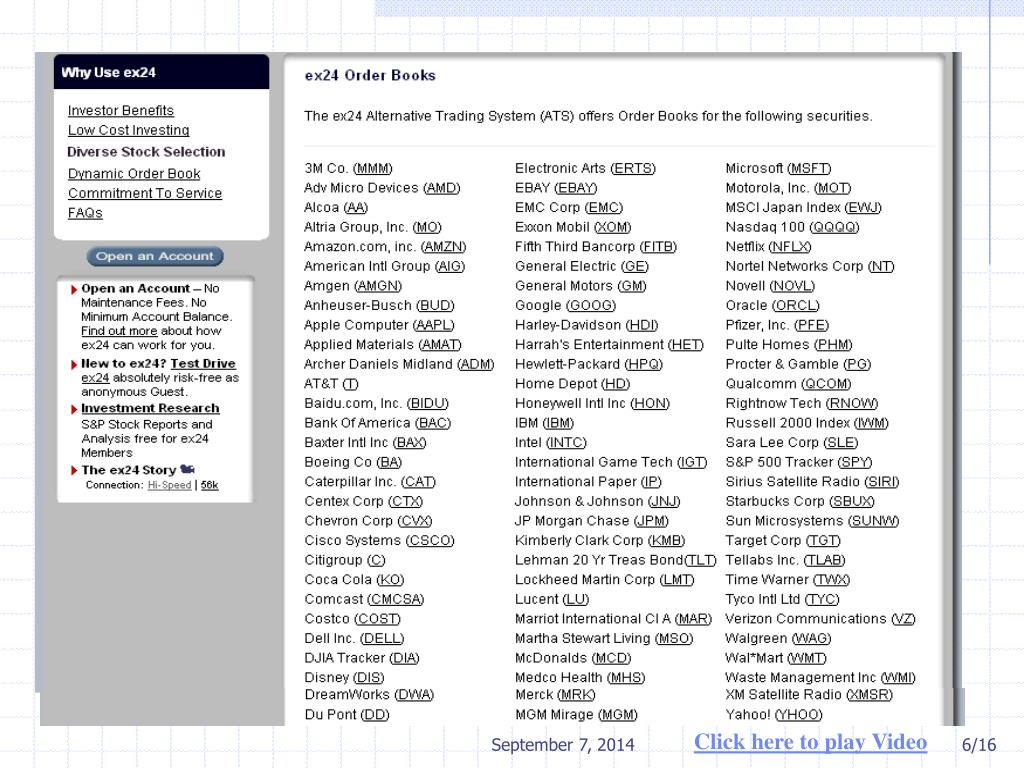Open the Investor Benefits link
This screenshot has width=1024, height=768.
coord(121,110)
